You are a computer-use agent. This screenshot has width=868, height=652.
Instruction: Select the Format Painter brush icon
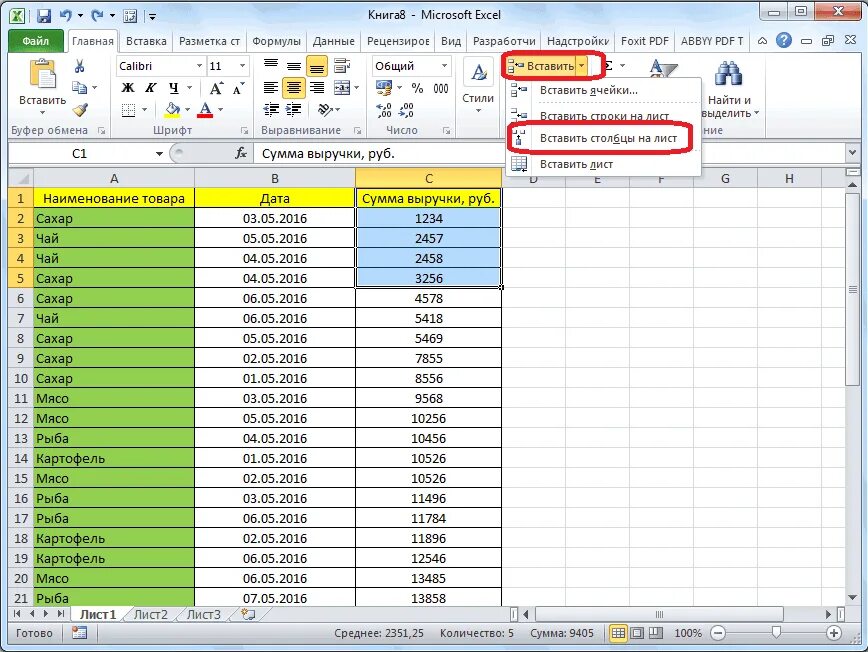point(80,110)
